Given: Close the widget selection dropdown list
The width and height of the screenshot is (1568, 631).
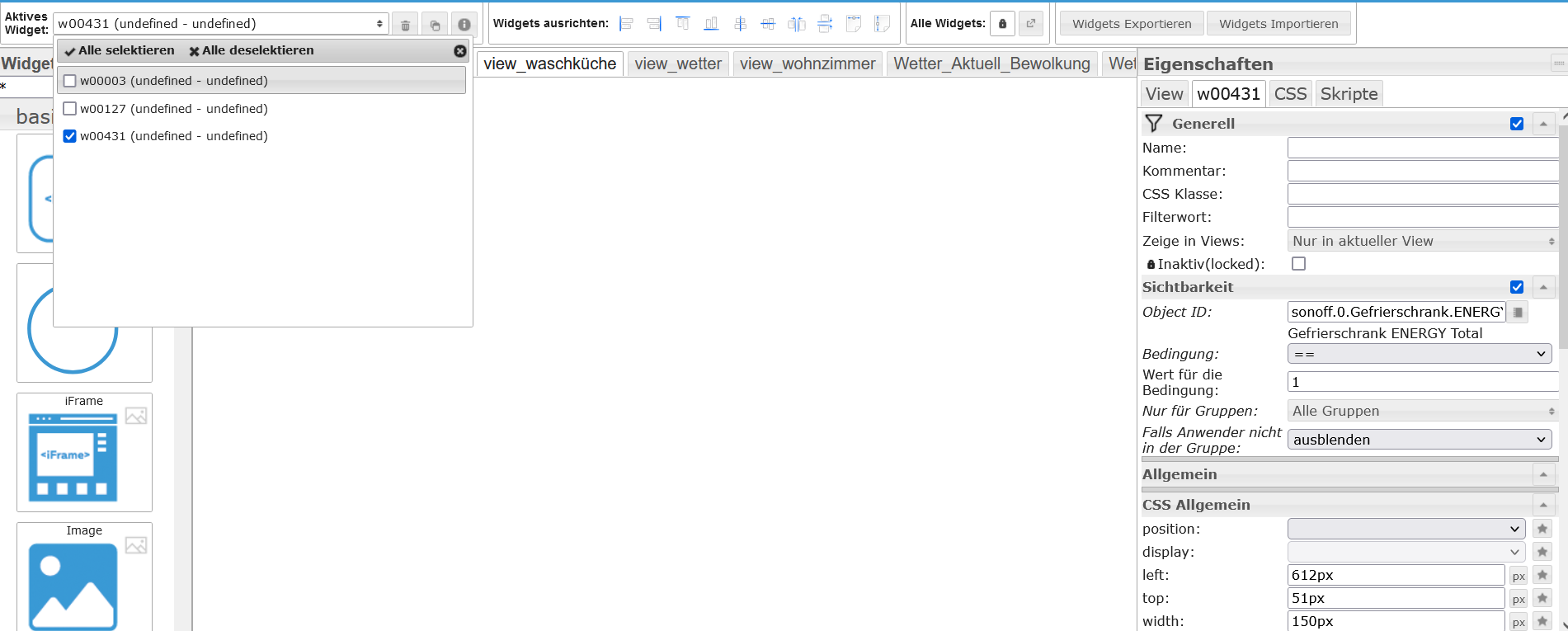Looking at the screenshot, I should (460, 51).
